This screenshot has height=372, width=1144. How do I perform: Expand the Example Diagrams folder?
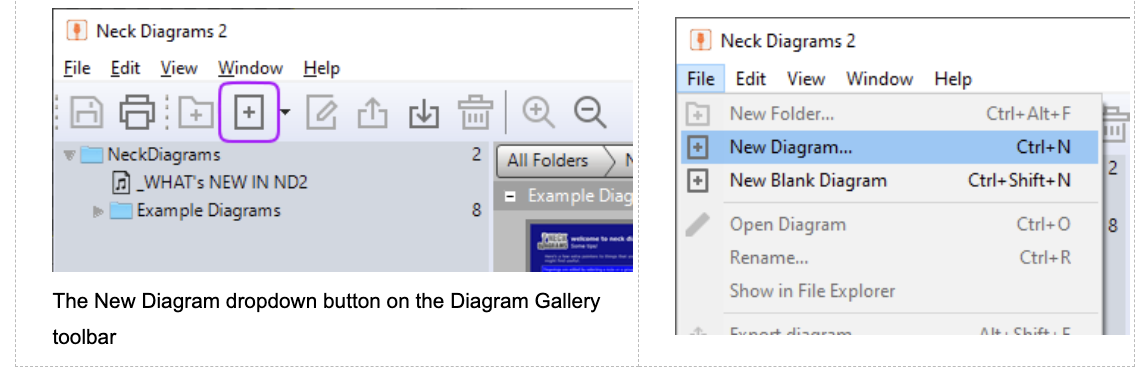point(98,212)
